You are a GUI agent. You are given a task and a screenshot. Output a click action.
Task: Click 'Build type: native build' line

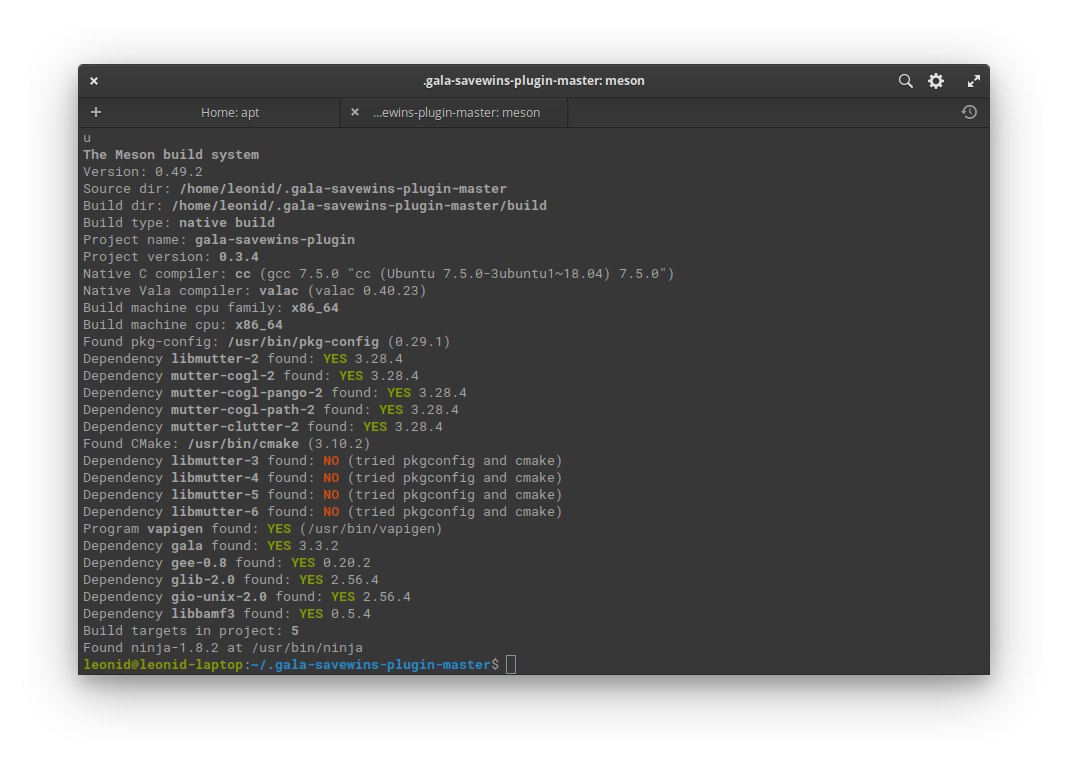[179, 223]
